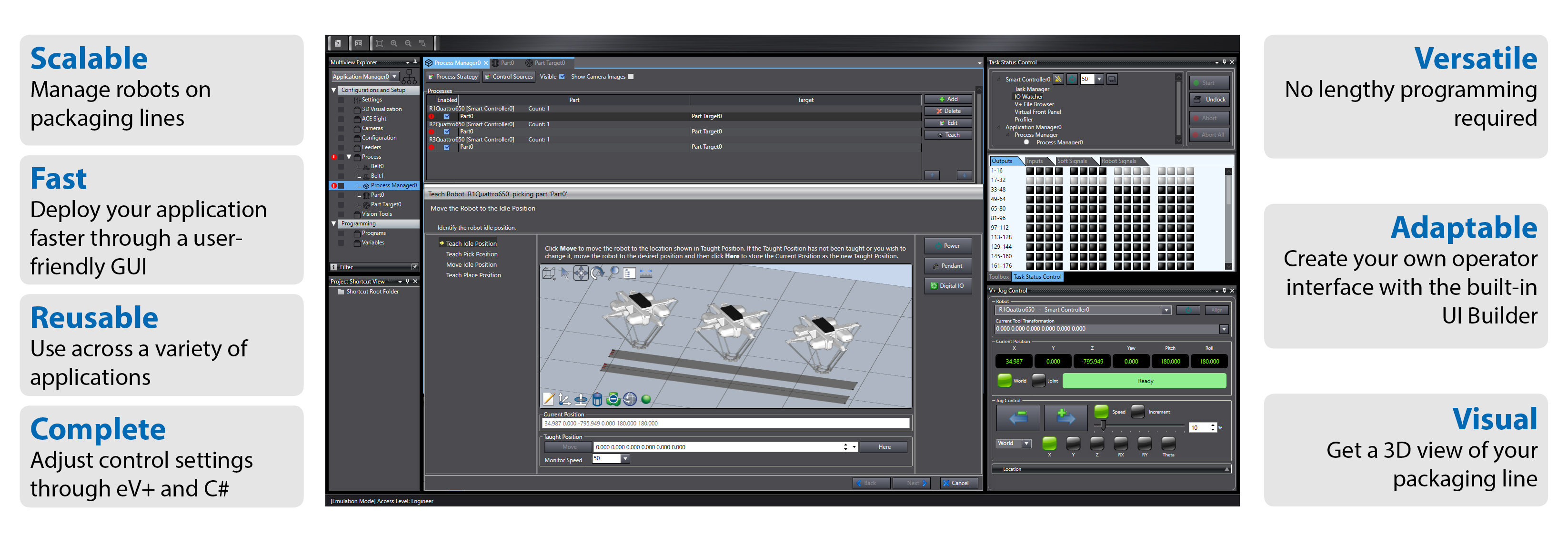
Task: Select the rotate tool in 3D view
Action: 598,273
